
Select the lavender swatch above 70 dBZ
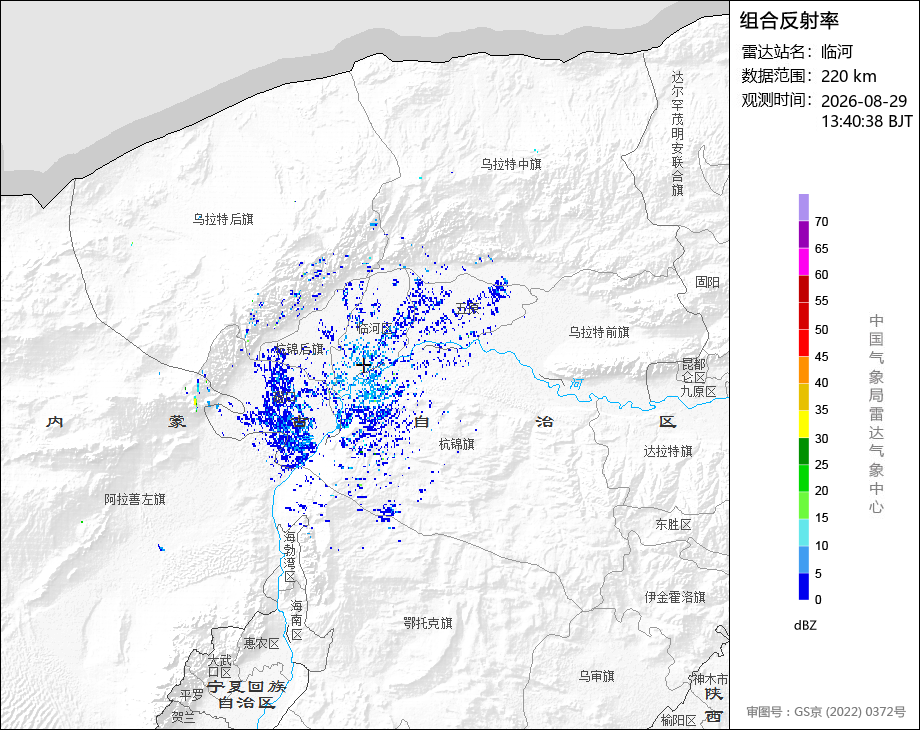[x=804, y=208]
